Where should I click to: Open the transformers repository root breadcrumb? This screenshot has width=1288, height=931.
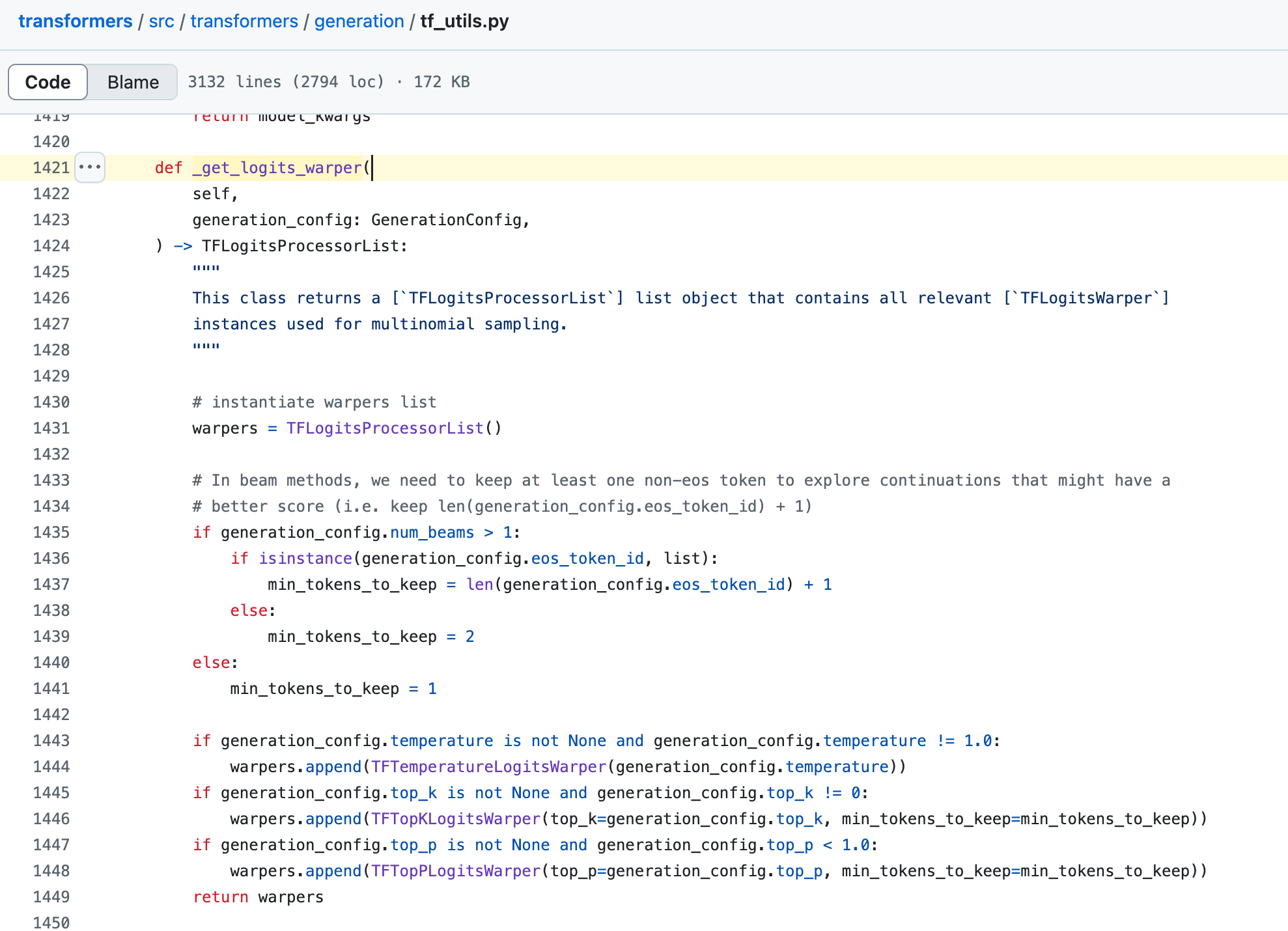pos(76,21)
